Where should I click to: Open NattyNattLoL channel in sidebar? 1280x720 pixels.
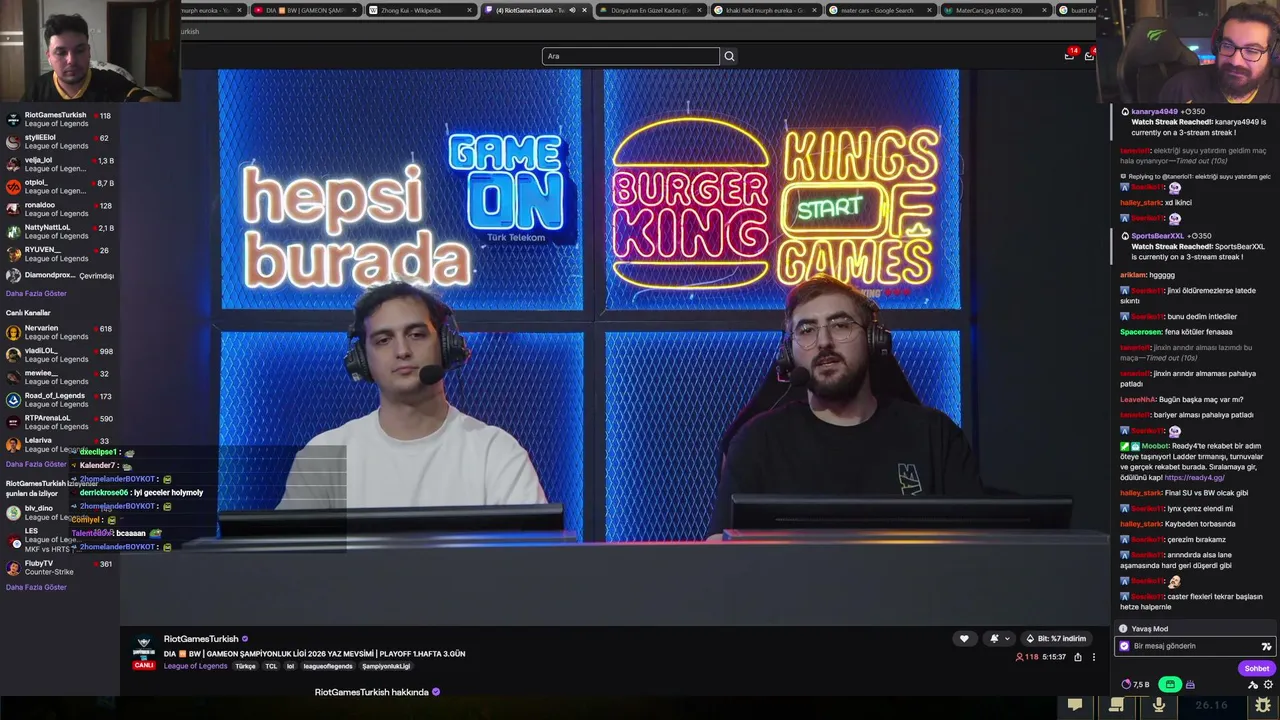(x=60, y=231)
